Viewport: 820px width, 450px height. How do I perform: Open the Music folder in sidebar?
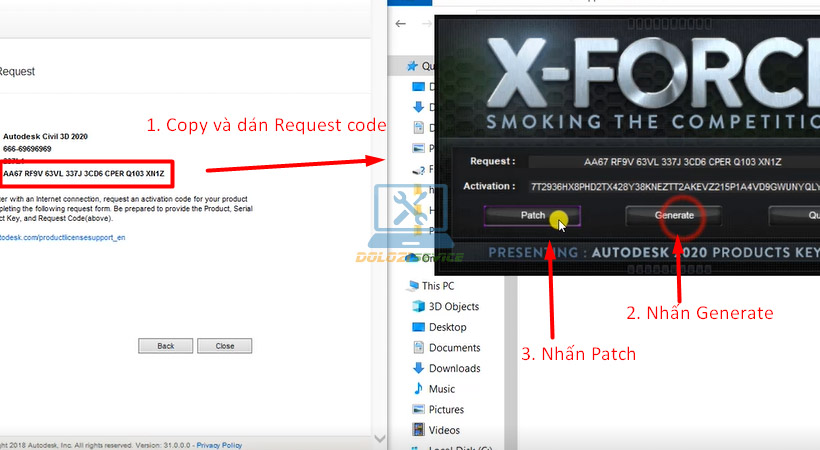441,389
